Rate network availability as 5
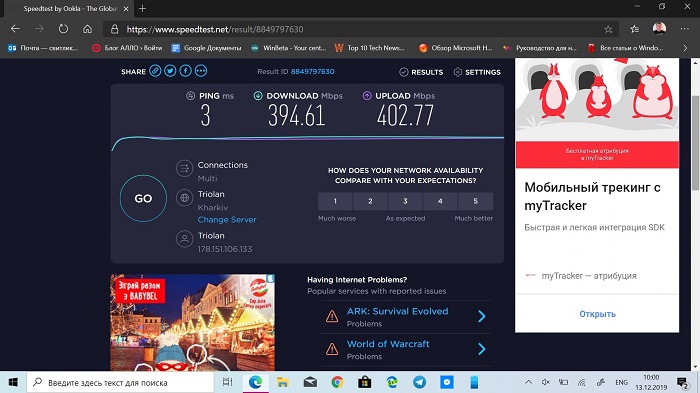The width and height of the screenshot is (700, 393). tap(475, 201)
